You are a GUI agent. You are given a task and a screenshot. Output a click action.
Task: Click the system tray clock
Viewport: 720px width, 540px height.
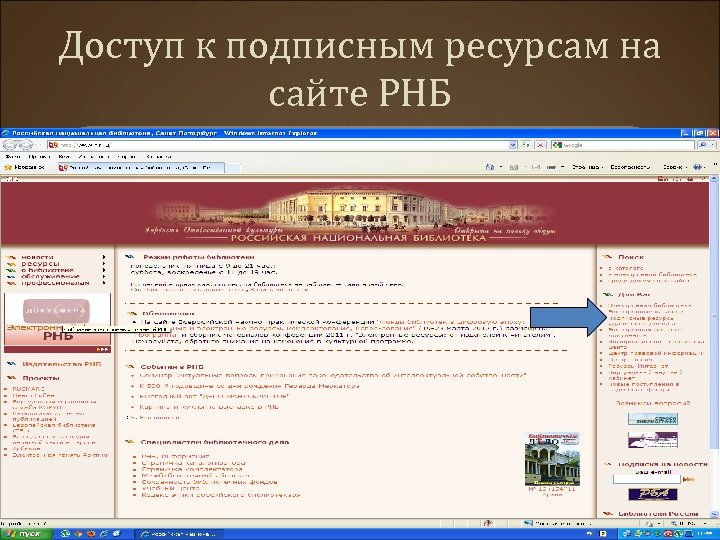[x=704, y=534]
